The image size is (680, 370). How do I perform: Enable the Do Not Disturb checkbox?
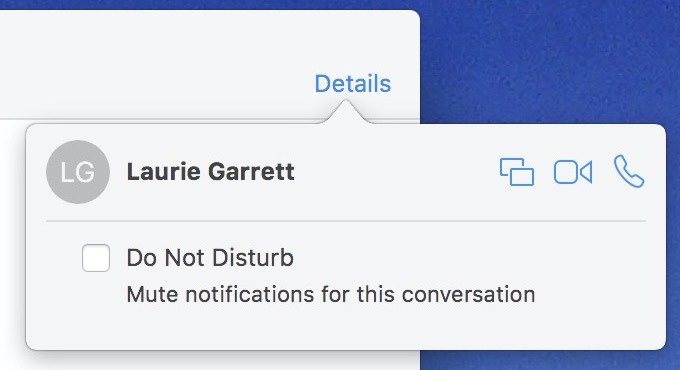point(96,258)
